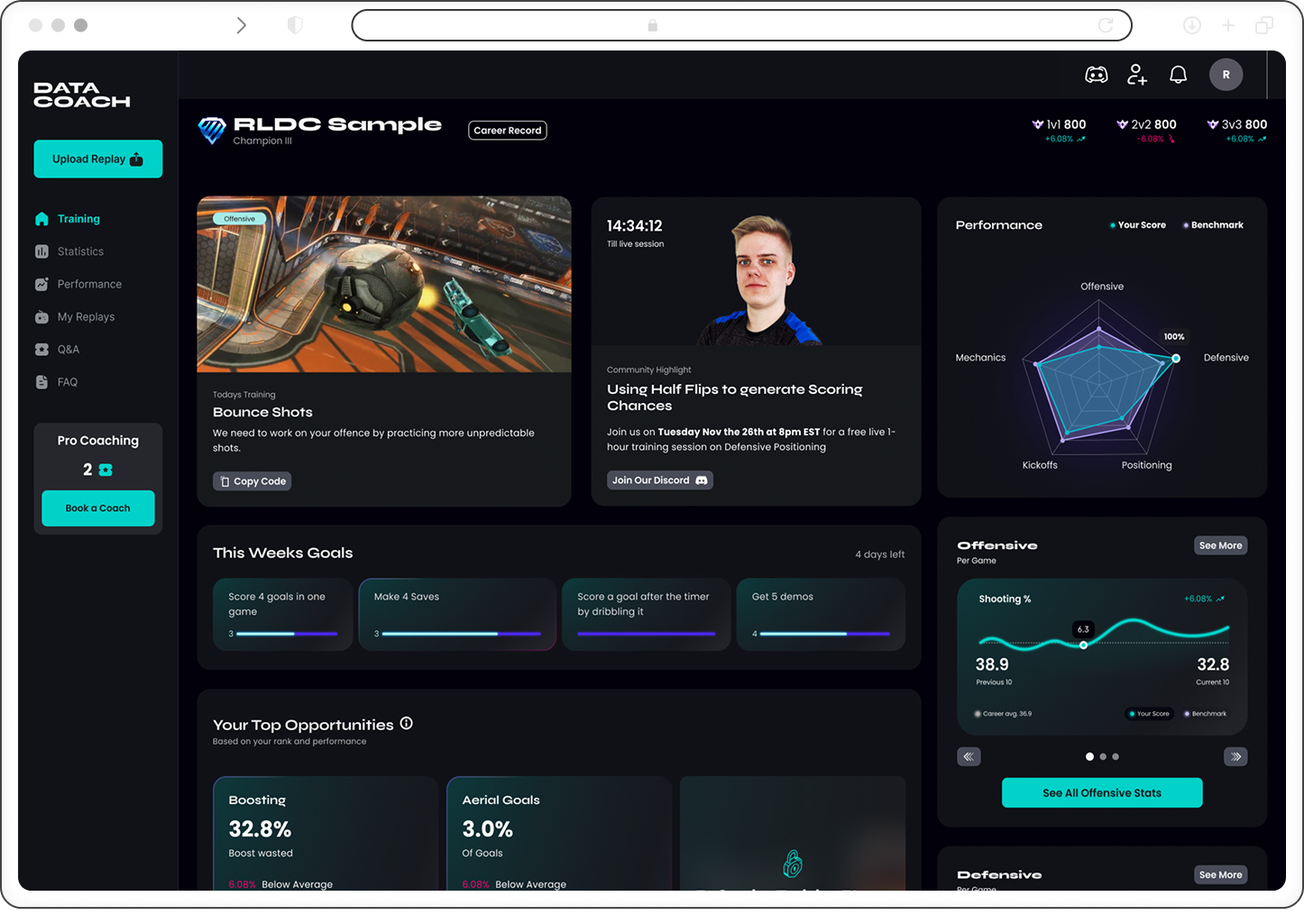
Task: Advance the Offensive stats carousel with right arrows
Action: tap(1235, 756)
